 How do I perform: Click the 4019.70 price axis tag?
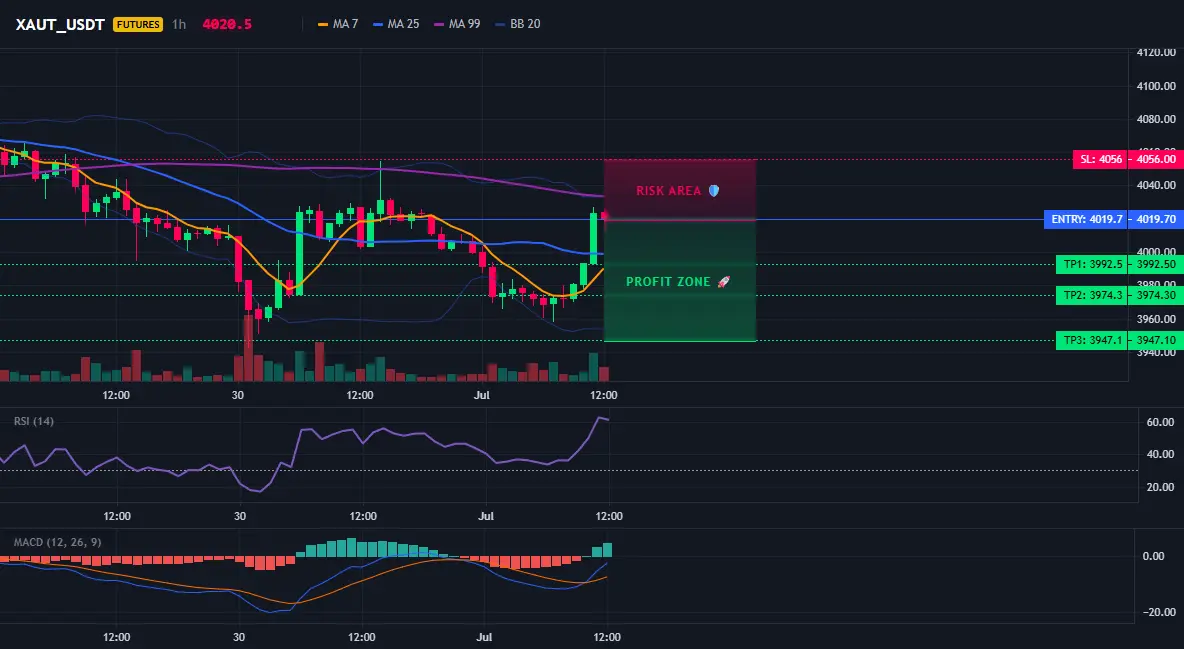click(x=1156, y=220)
